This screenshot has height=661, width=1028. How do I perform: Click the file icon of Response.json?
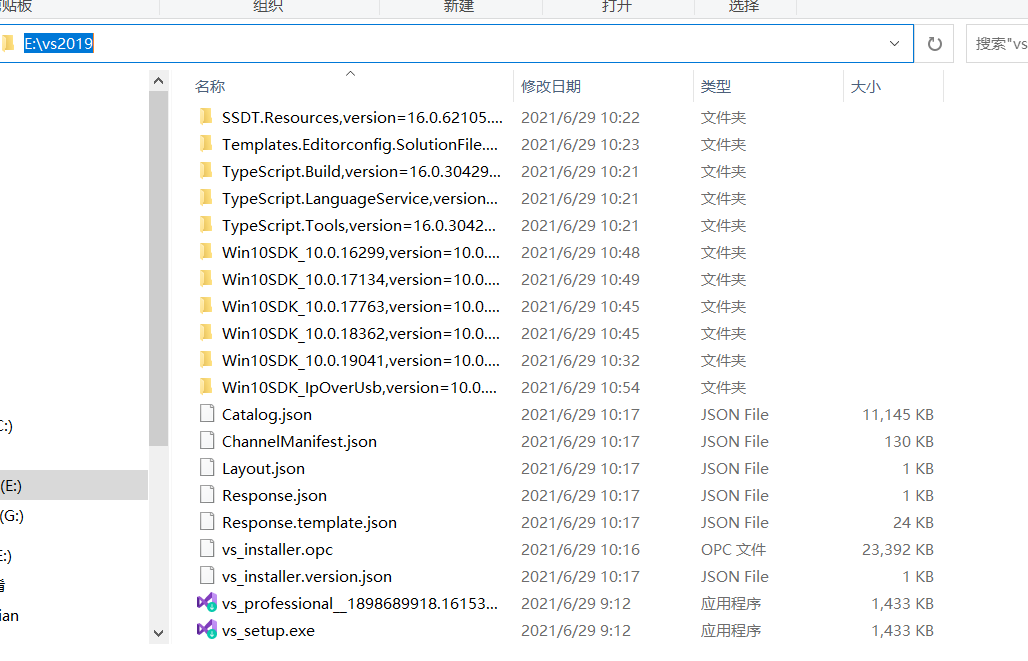pos(207,494)
